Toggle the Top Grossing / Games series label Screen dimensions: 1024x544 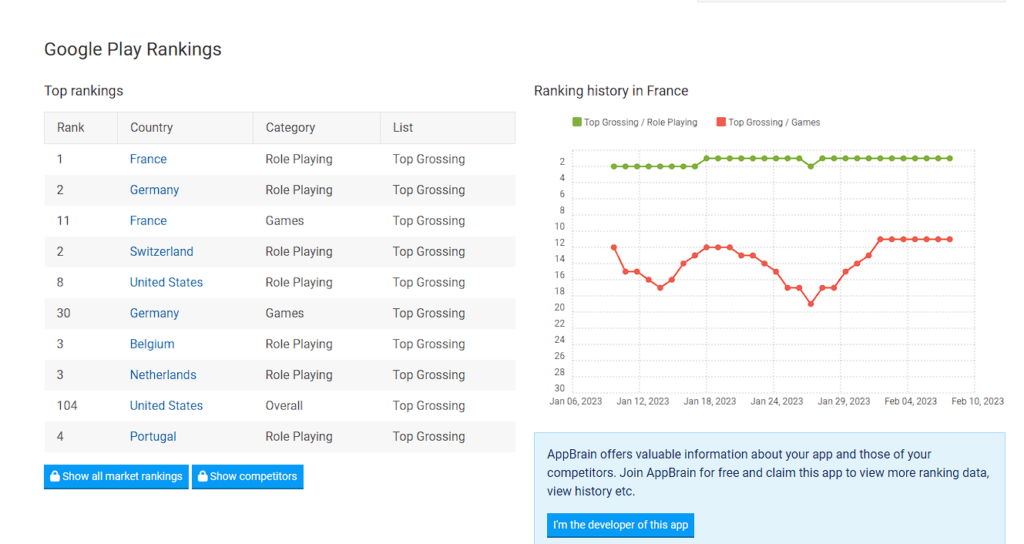click(x=773, y=122)
